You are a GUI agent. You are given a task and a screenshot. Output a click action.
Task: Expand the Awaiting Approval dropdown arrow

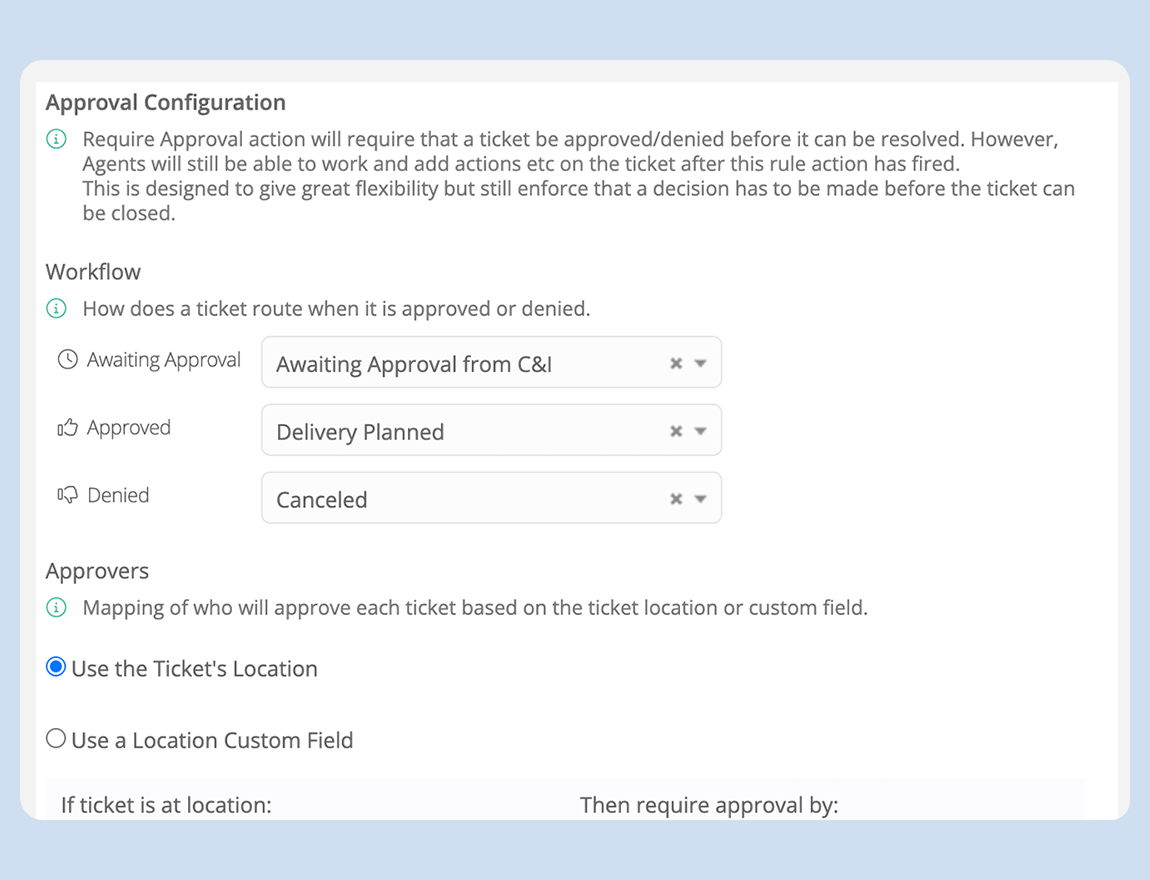point(700,363)
